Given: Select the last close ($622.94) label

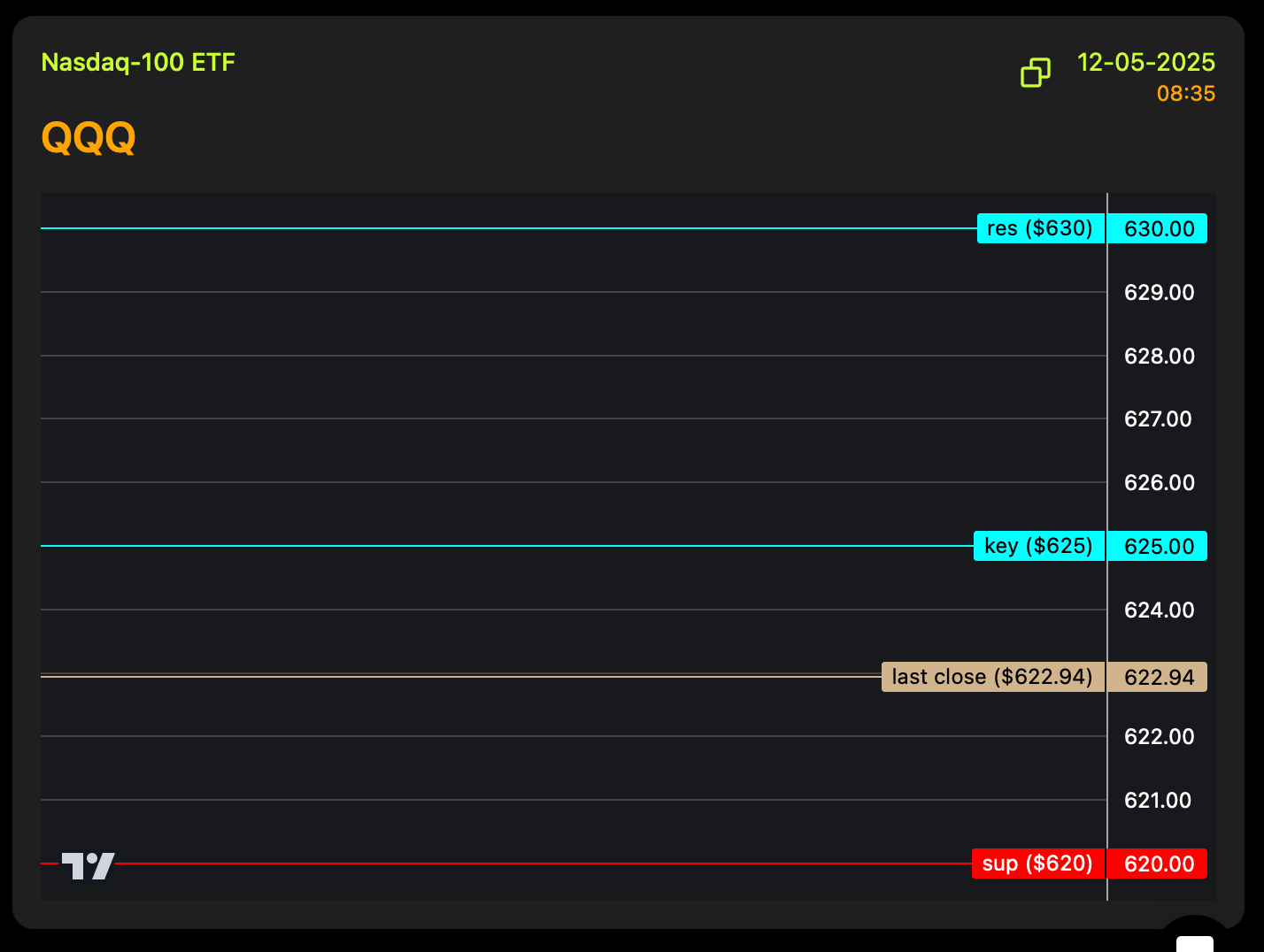Looking at the screenshot, I should [992, 677].
